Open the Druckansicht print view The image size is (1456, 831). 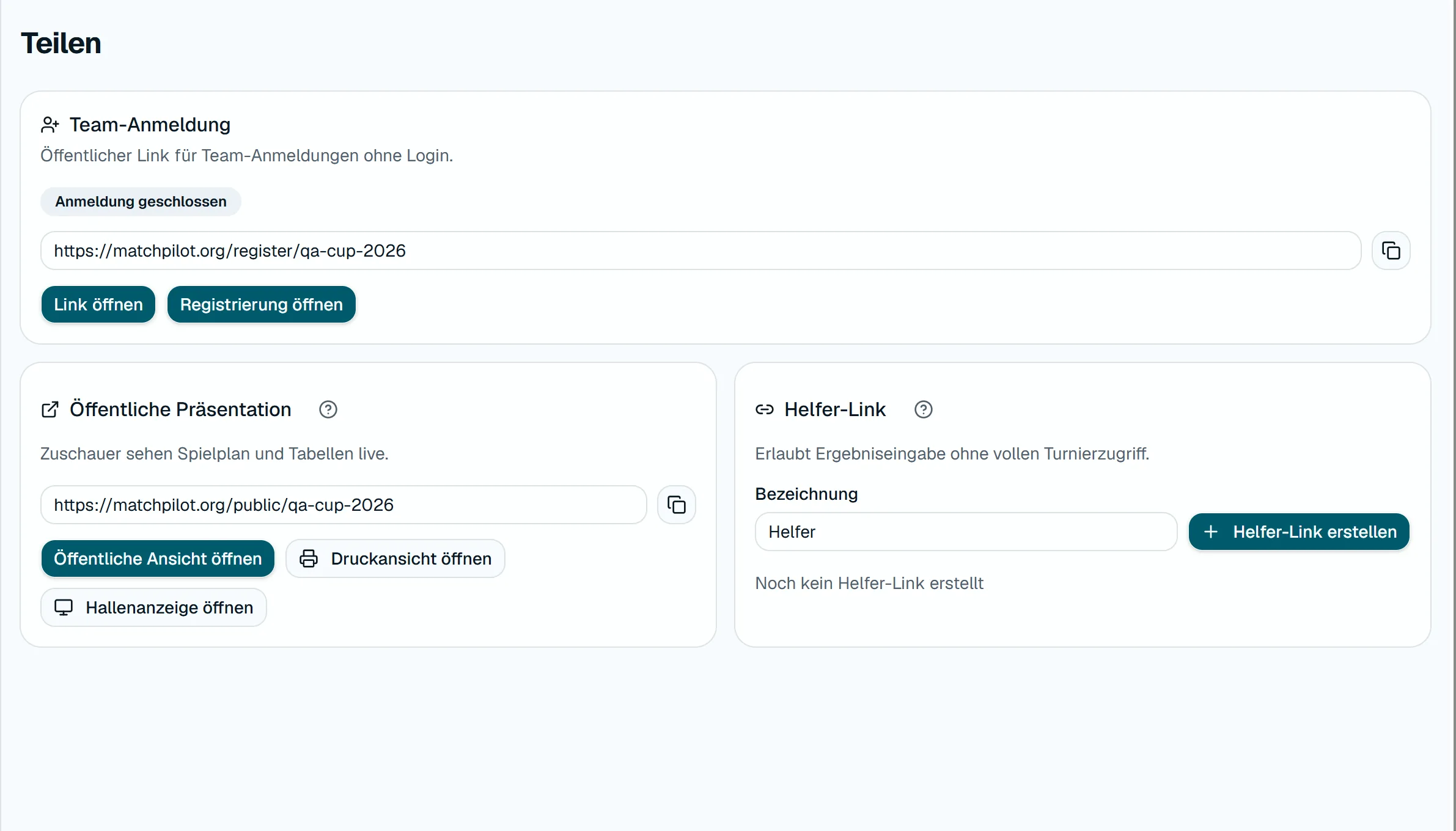[x=395, y=558]
